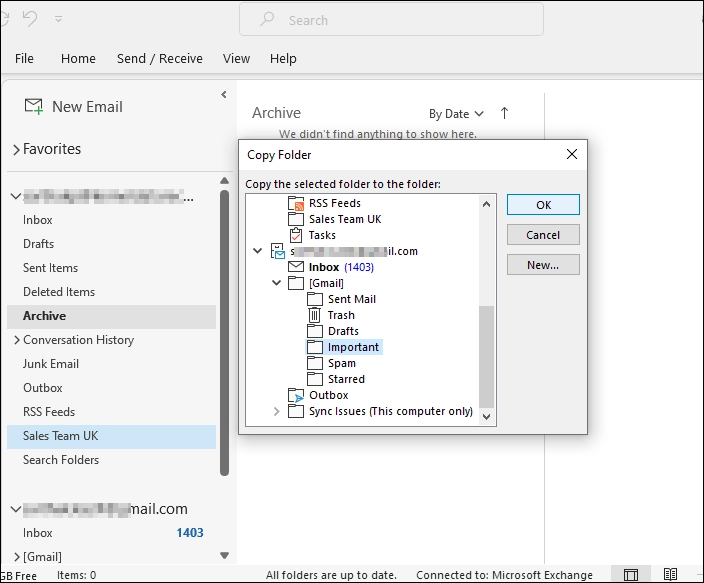Open Search Folders
This screenshot has width=704, height=583.
point(61,460)
